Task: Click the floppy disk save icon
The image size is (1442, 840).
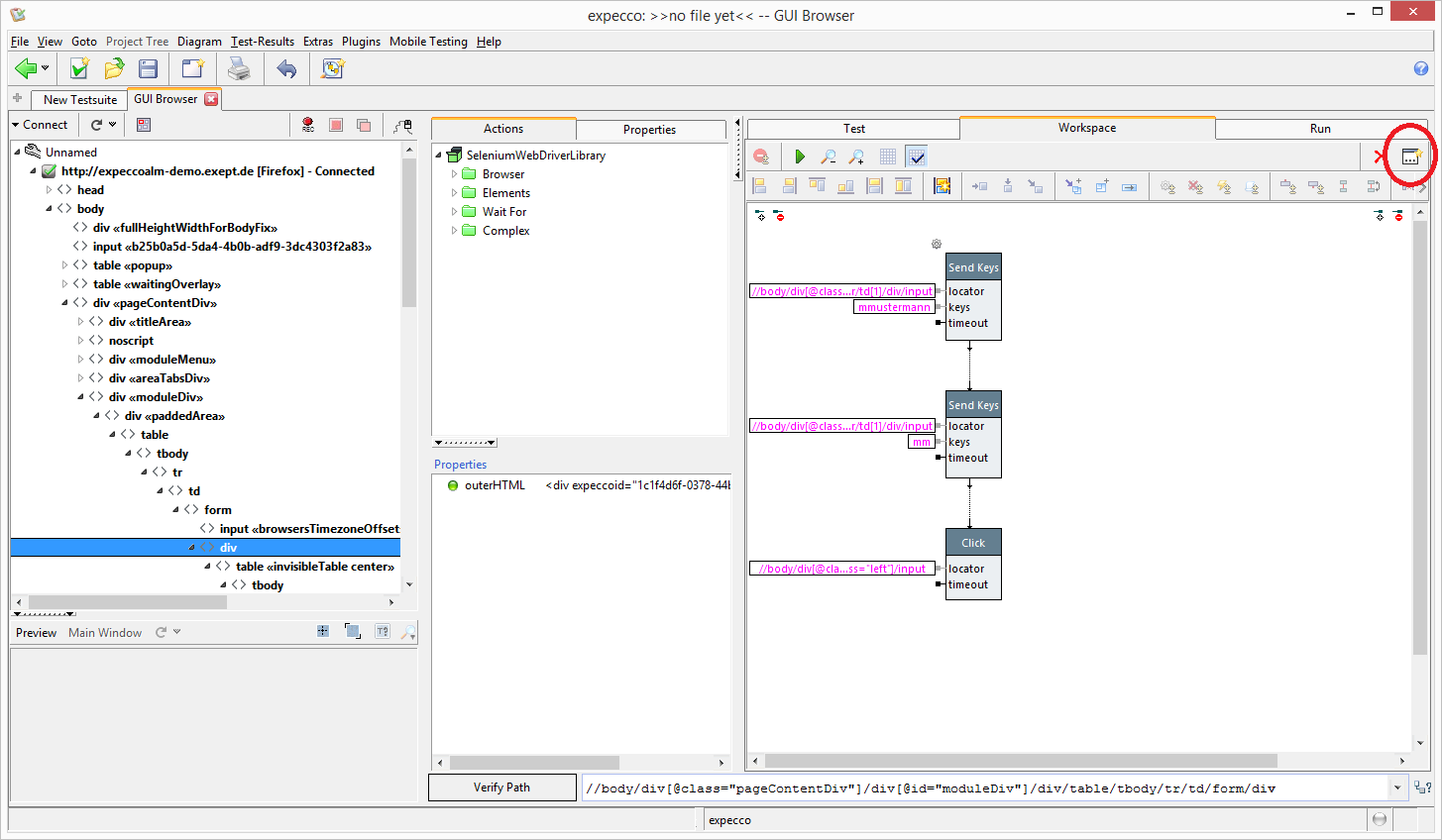Action: pos(148,68)
